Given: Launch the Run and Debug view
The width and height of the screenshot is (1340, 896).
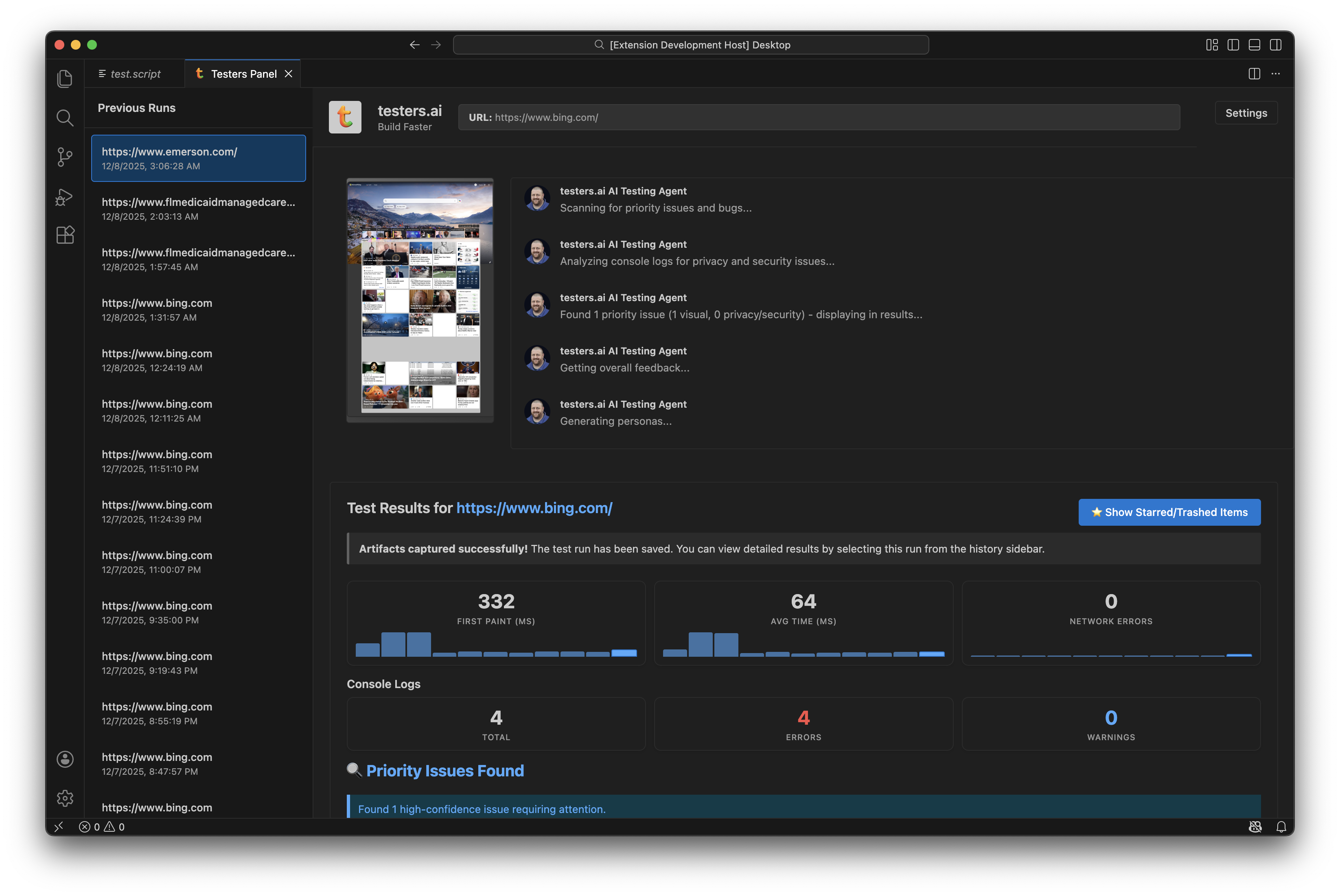Looking at the screenshot, I should [x=65, y=196].
